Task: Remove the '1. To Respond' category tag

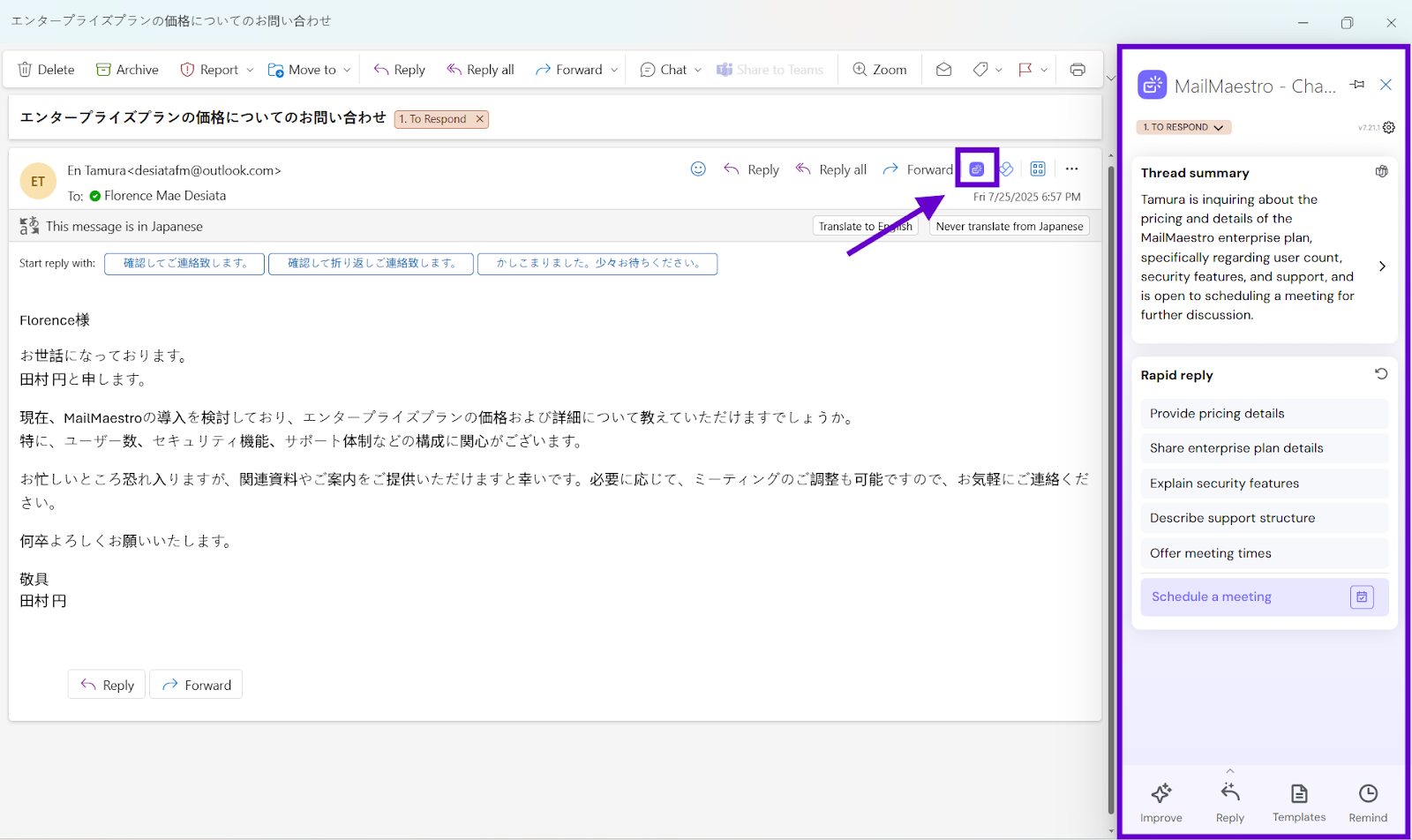Action: click(480, 119)
